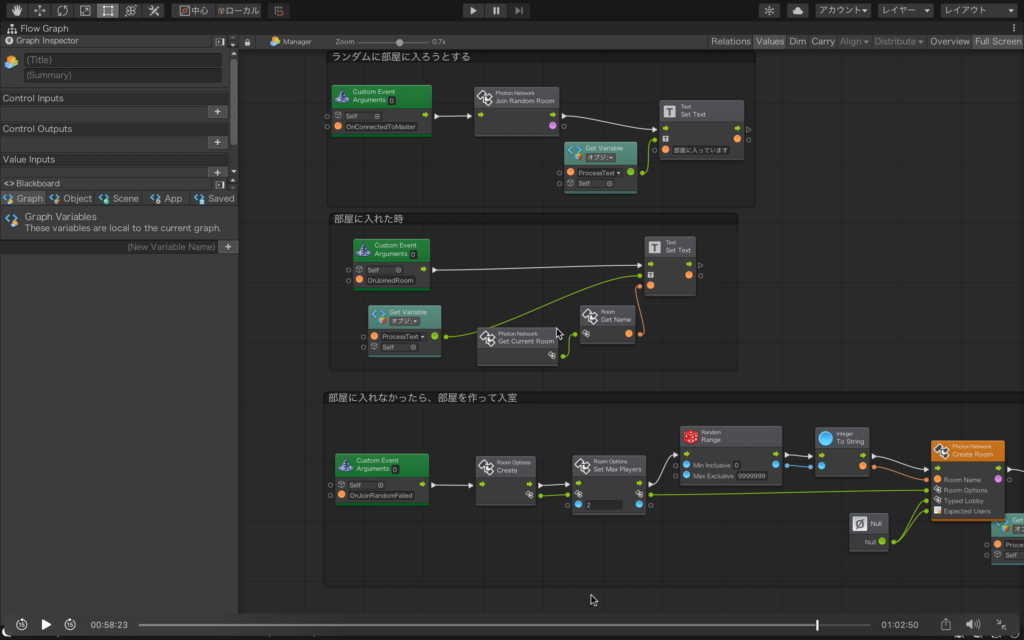
Task: Step one frame forward in Unity
Action: pyautogui.click(x=519, y=10)
